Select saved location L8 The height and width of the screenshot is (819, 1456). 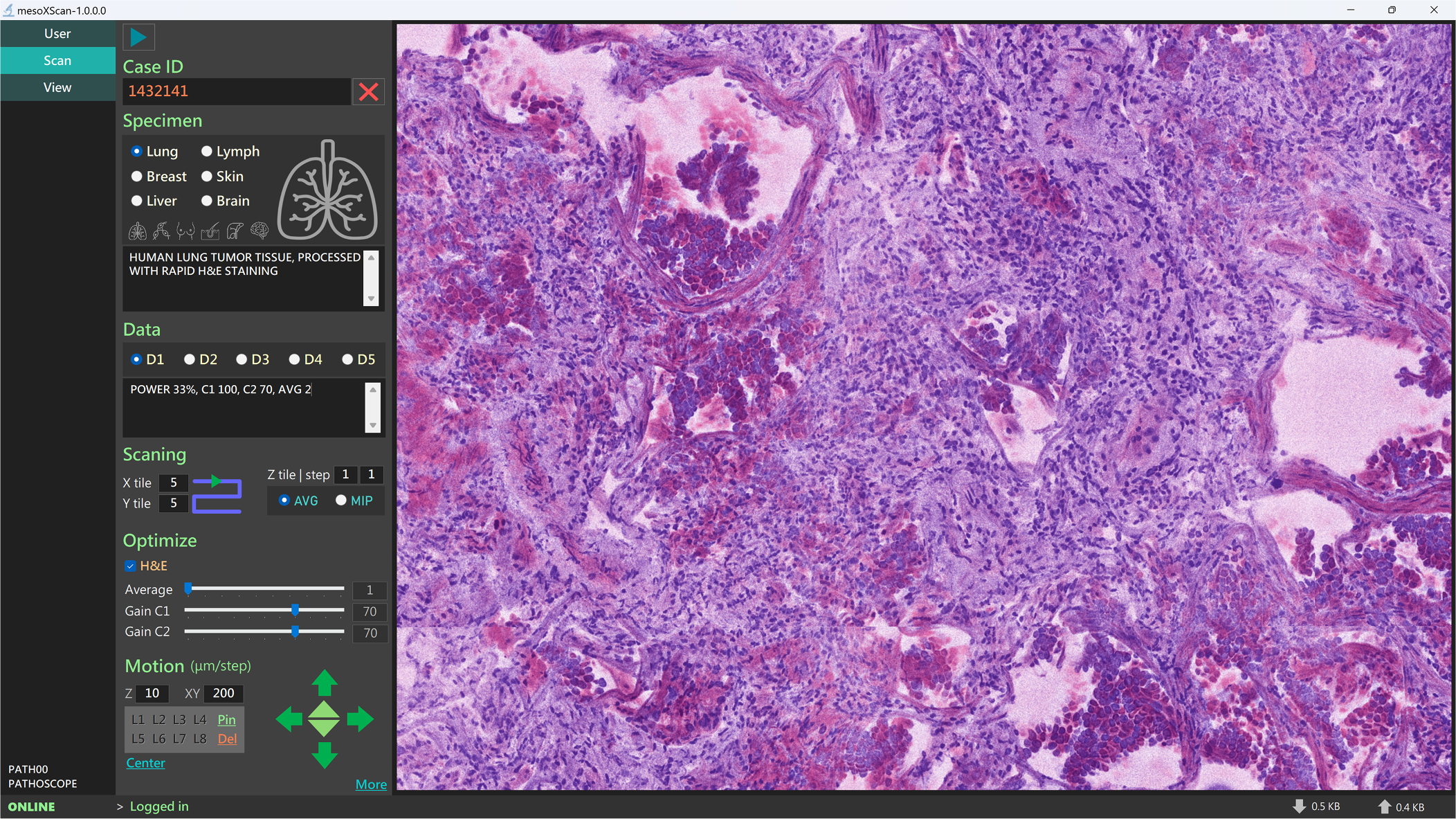[200, 739]
